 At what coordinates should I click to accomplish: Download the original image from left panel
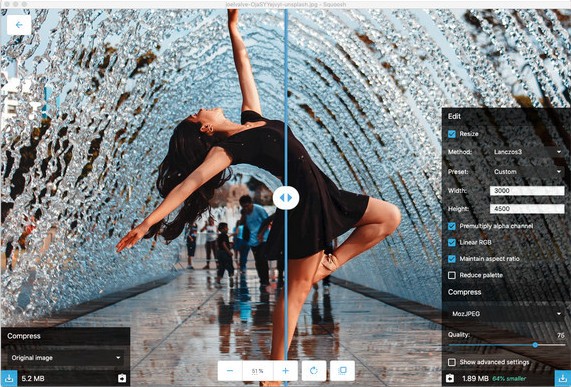[9, 378]
